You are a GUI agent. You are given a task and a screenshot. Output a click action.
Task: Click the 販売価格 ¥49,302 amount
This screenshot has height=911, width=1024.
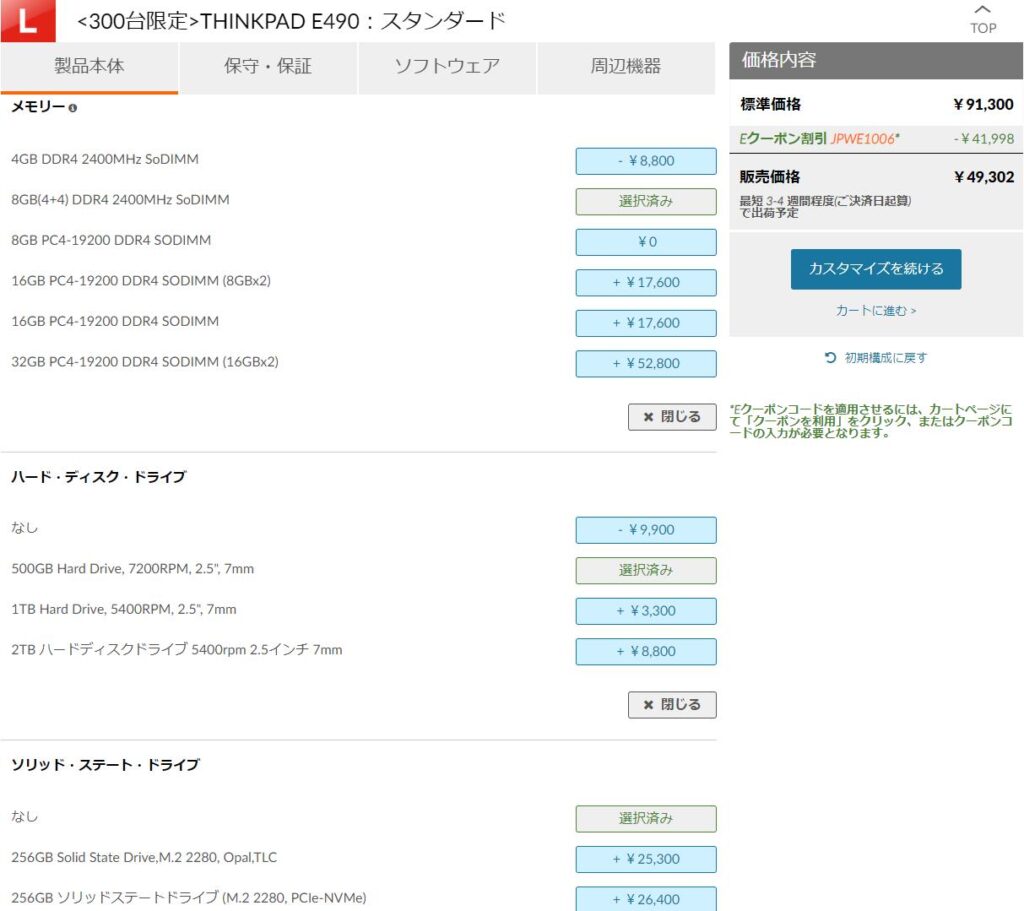pos(984,177)
